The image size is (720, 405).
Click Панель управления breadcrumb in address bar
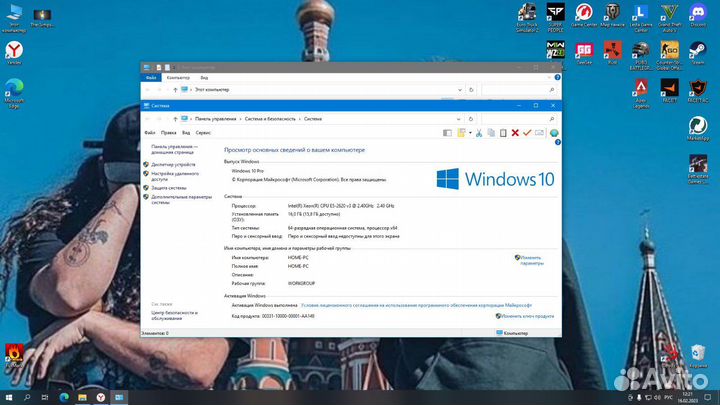(215, 119)
